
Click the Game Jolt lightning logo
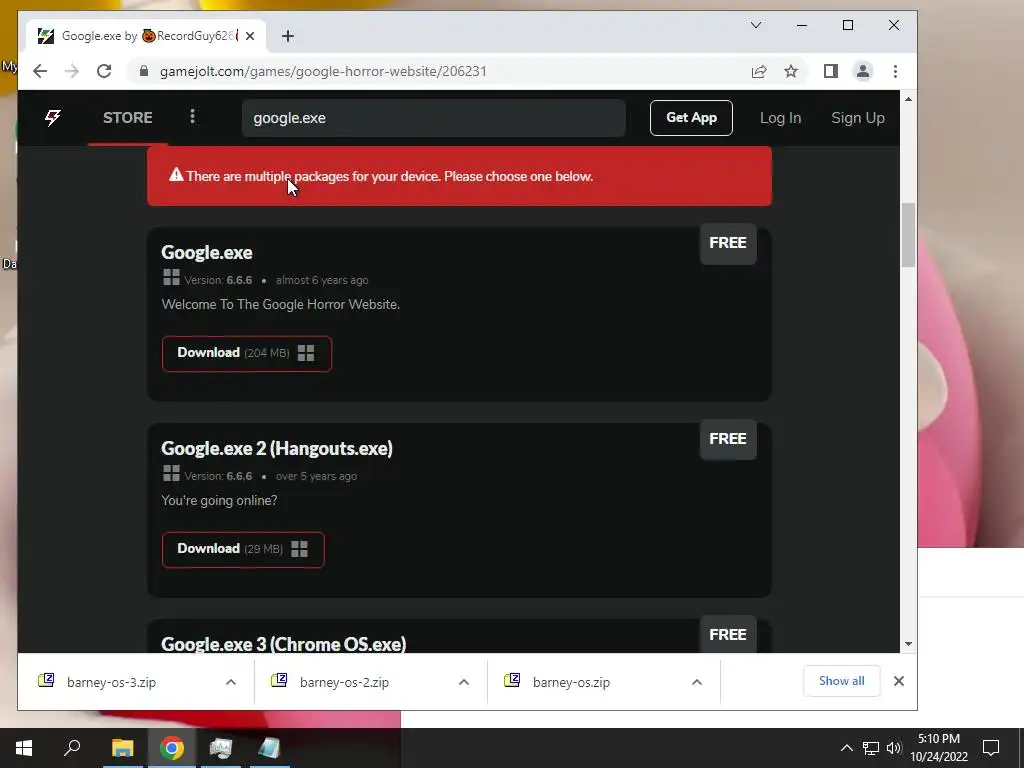point(53,118)
